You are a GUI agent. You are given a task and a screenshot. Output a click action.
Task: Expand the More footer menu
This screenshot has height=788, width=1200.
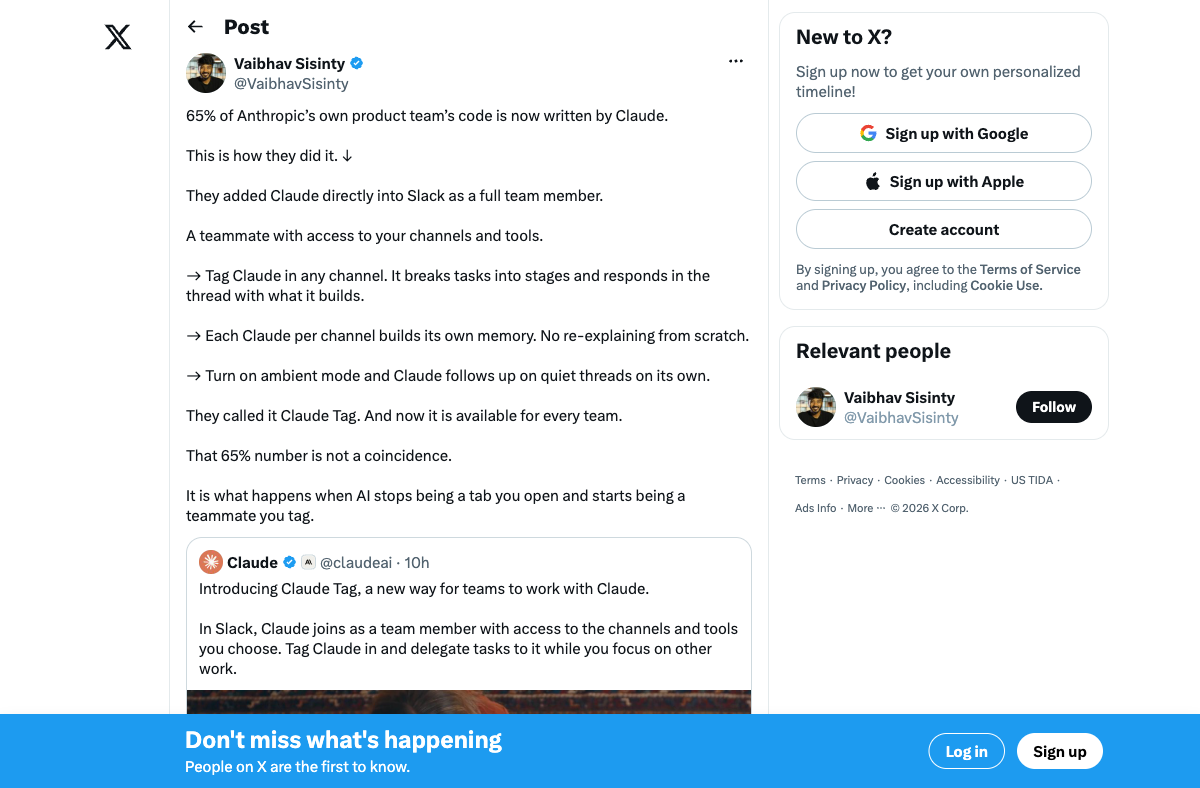[866, 508]
